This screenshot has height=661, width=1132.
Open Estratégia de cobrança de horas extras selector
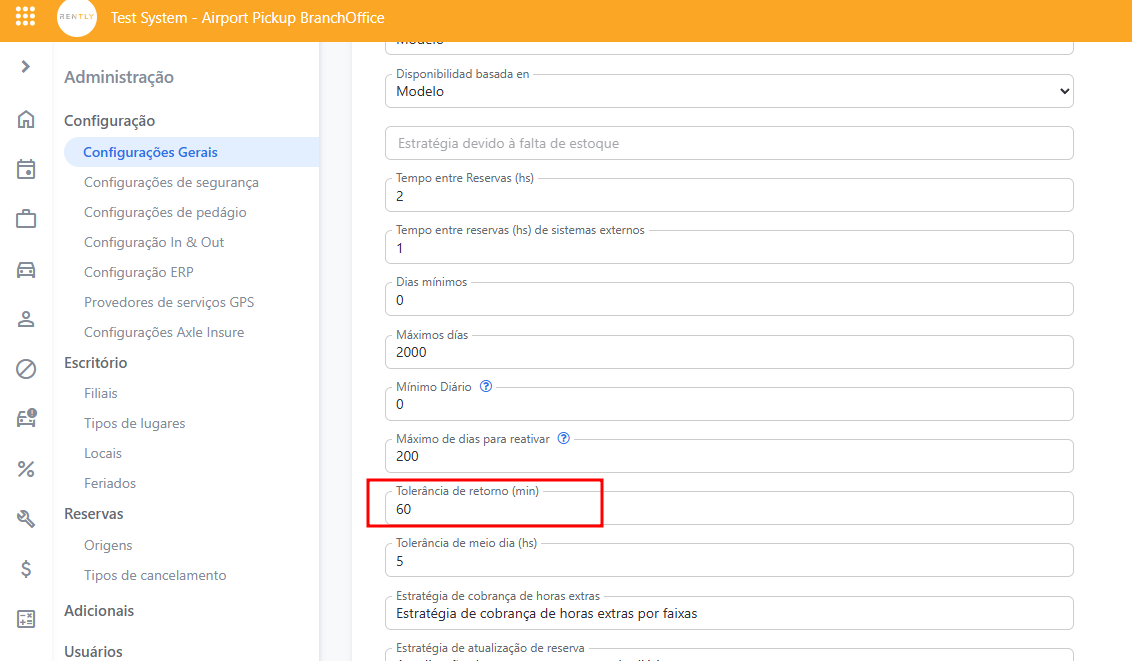pyautogui.click(x=728, y=613)
